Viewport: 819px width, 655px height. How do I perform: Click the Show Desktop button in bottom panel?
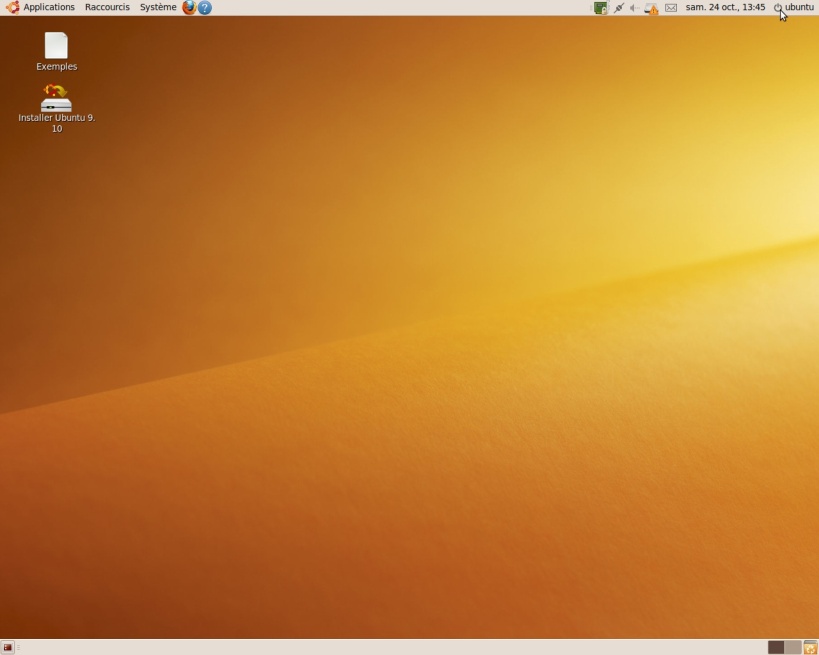pyautogui.click(x=8, y=647)
